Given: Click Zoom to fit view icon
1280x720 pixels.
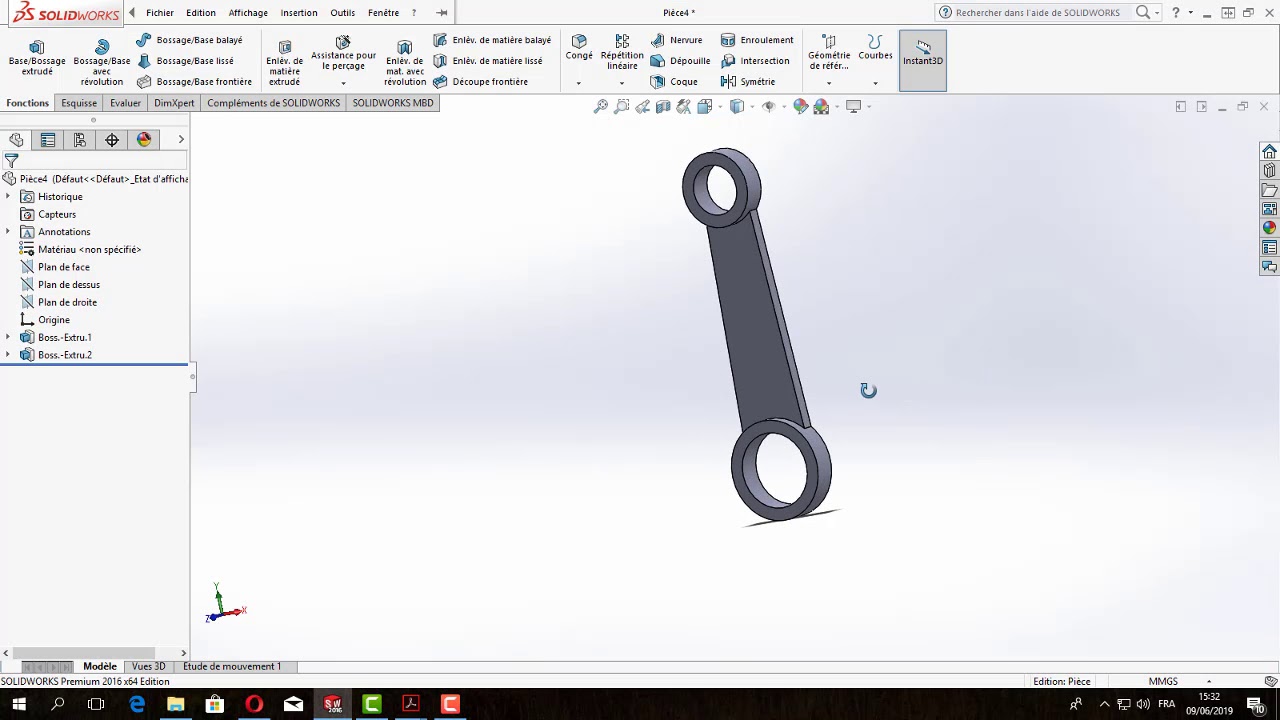Looking at the screenshot, I should click(x=601, y=106).
